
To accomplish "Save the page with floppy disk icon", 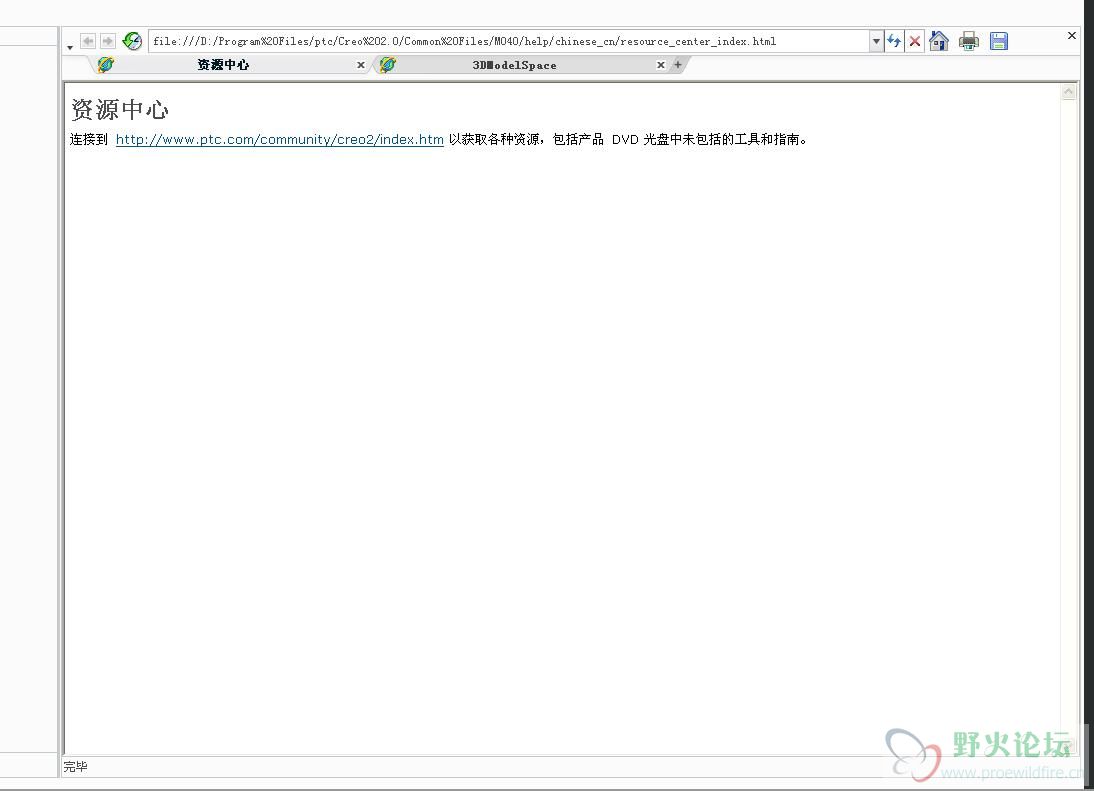I will 998,41.
